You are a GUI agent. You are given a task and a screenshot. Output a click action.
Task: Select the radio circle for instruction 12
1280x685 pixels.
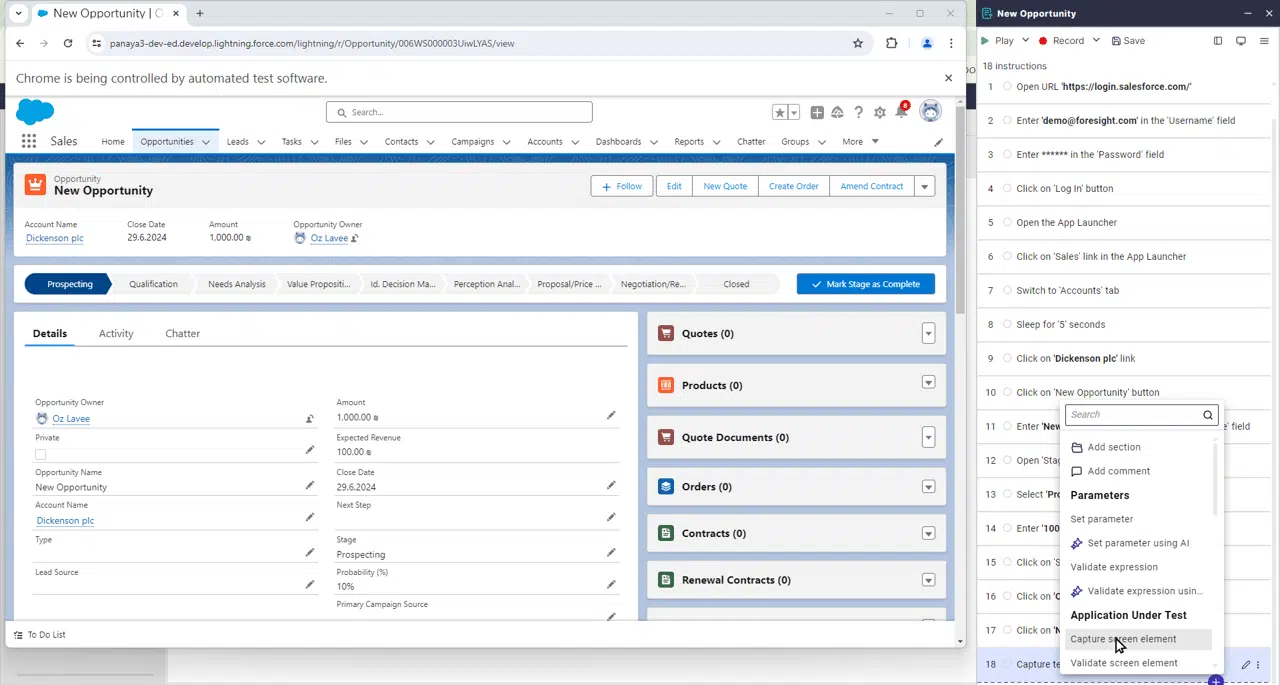click(x=1007, y=461)
